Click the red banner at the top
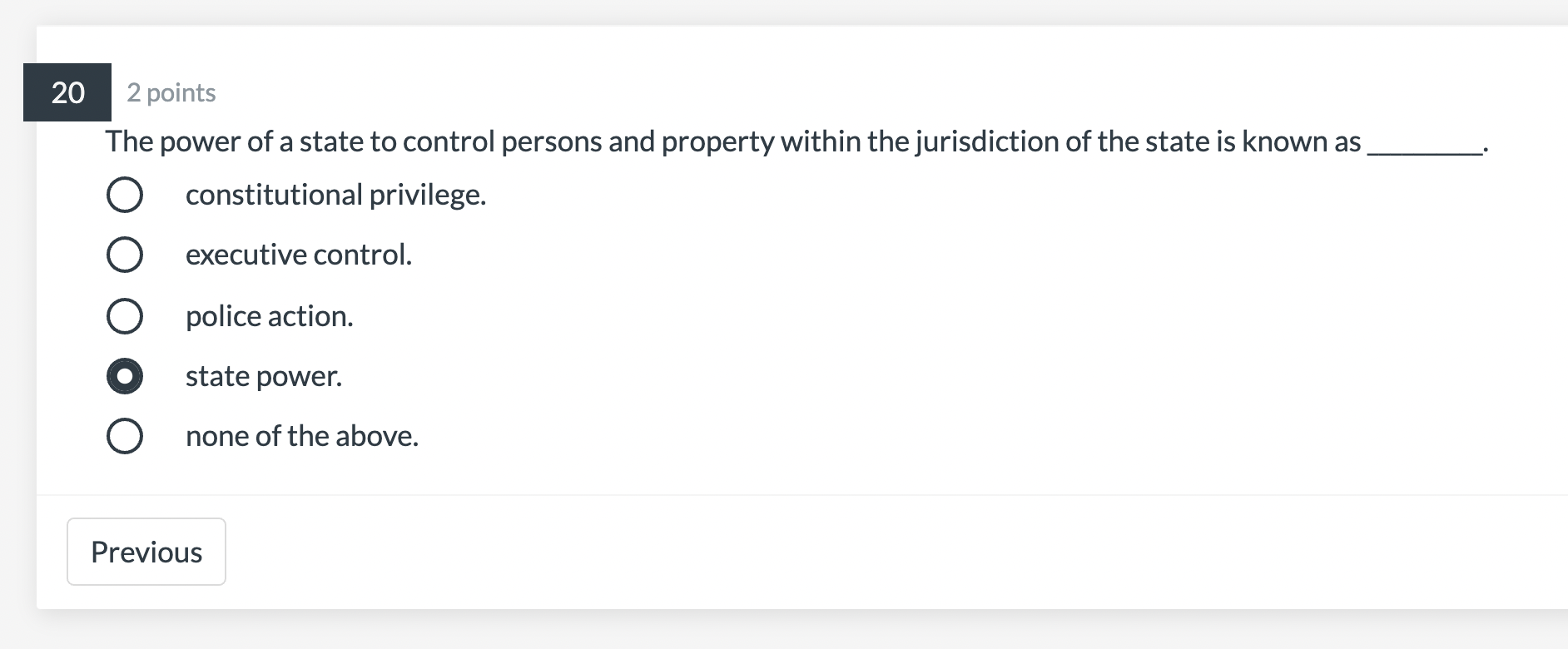1568x649 pixels. coord(784,10)
